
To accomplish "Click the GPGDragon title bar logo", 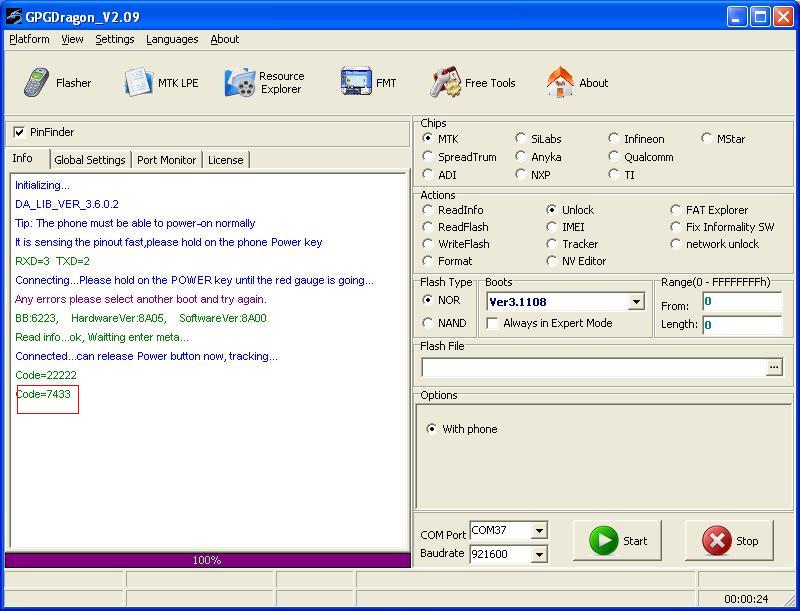I will (x=14, y=16).
